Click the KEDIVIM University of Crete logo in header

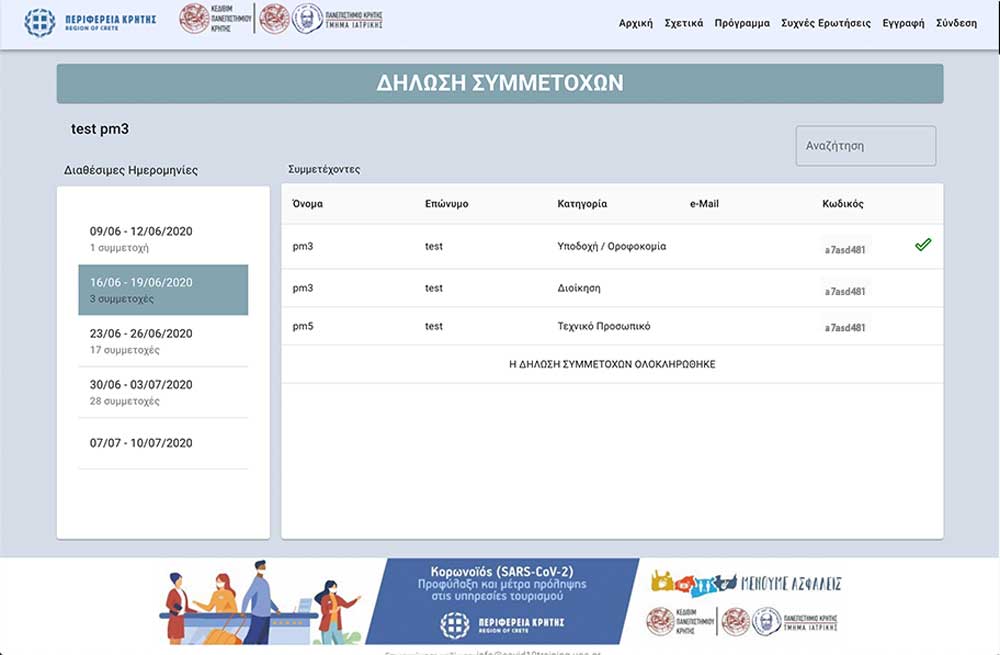[215, 19]
